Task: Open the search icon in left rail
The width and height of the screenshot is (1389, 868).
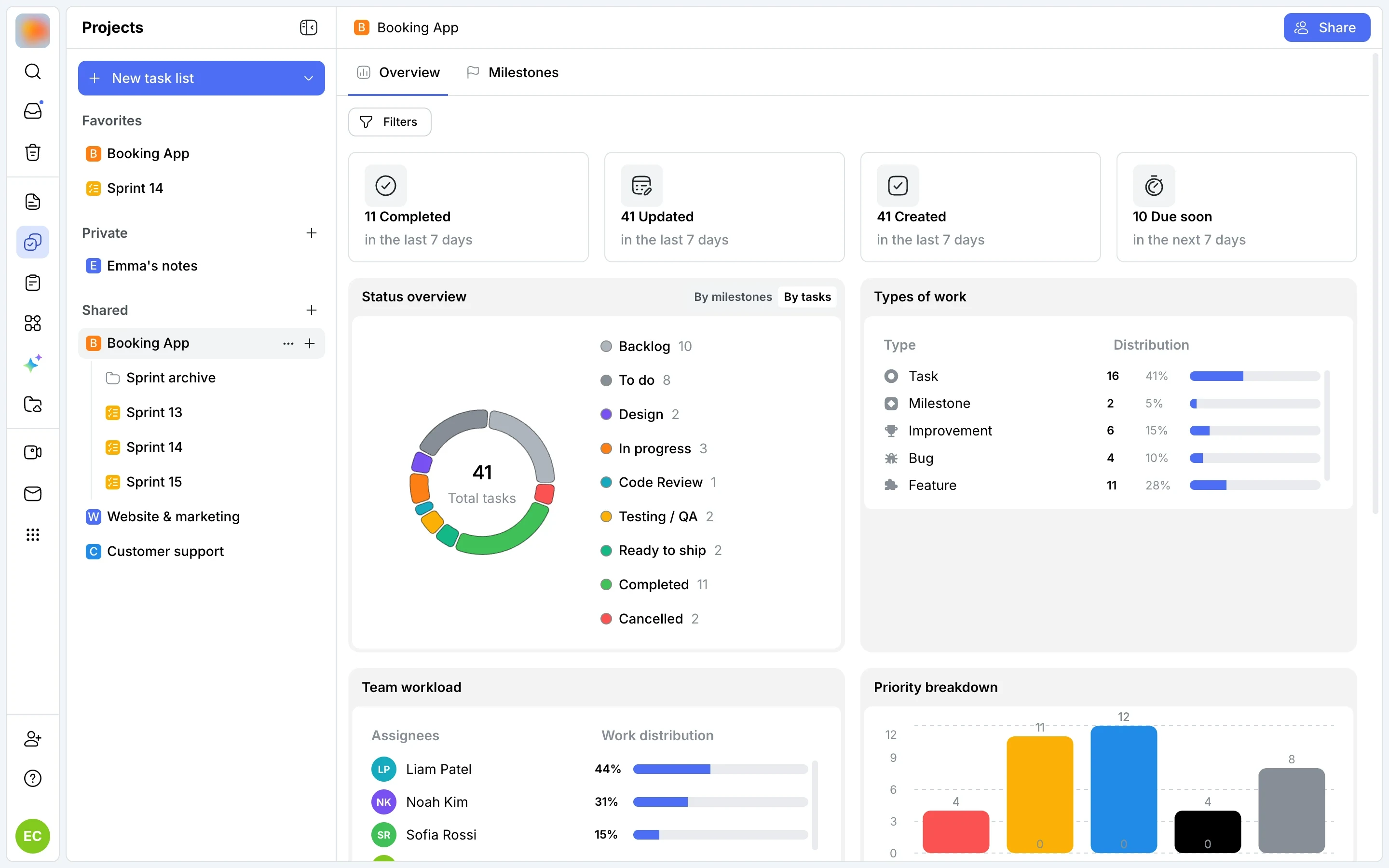Action: 33,72
